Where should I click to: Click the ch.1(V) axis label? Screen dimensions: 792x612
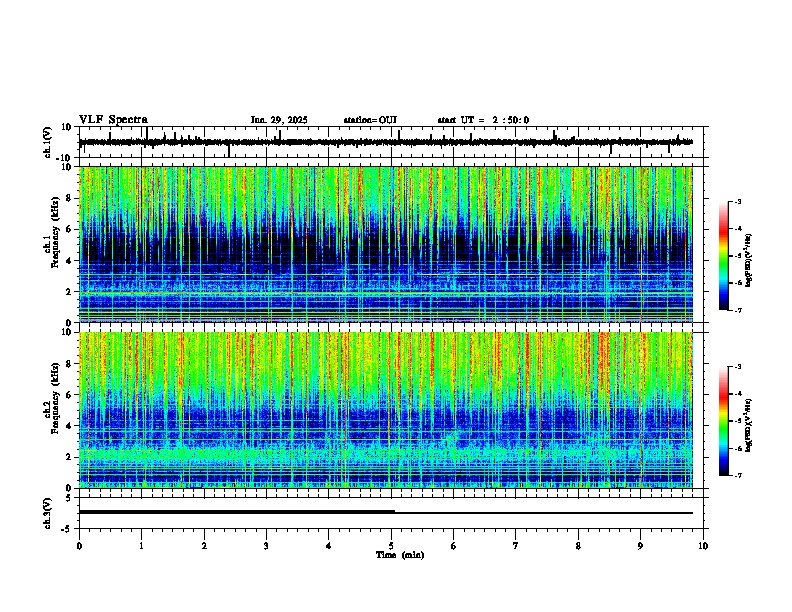(48, 142)
